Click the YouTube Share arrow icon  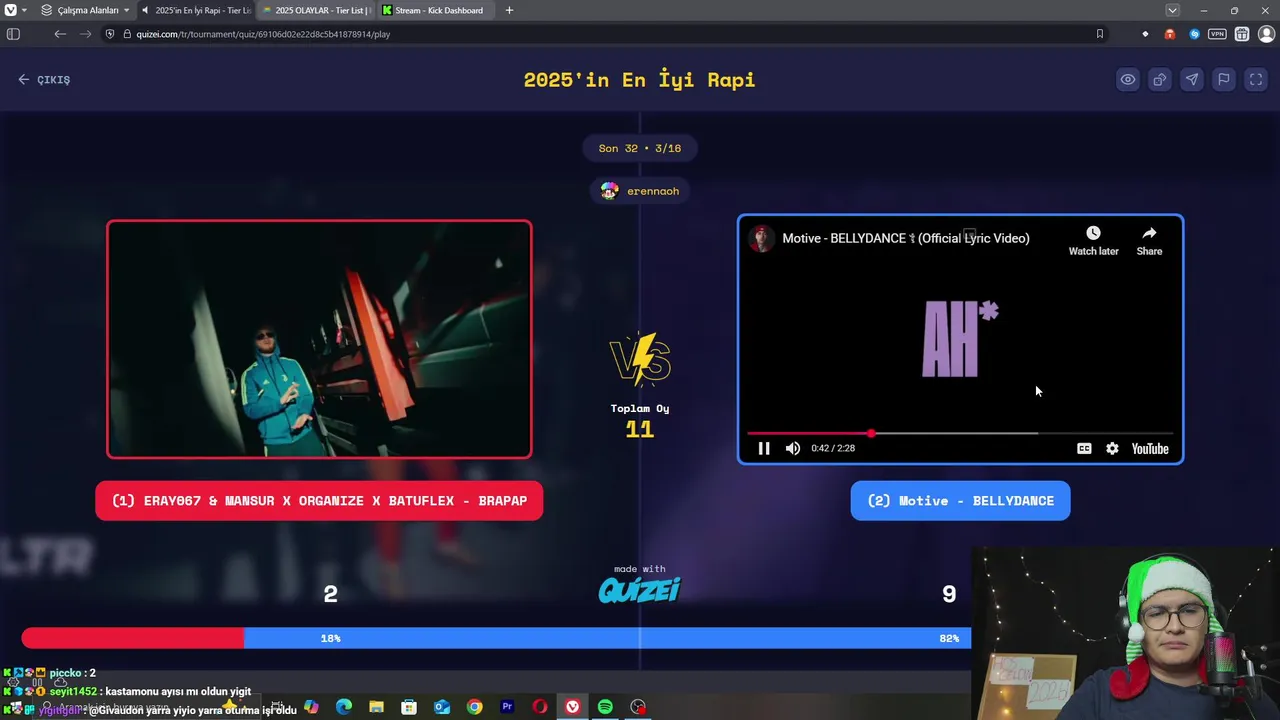(1149, 240)
